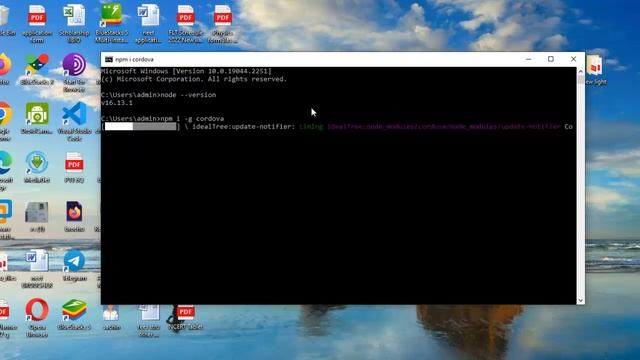The image size is (640, 360).
Task: Click the console vertical scrollbar thumb
Action: click(580, 79)
